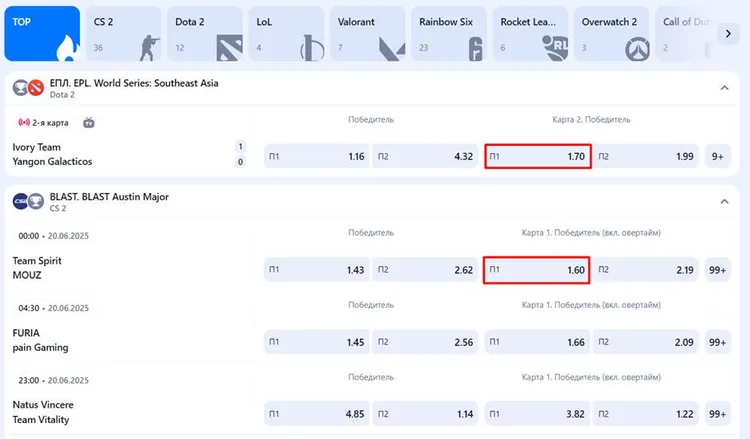Collapse the EPL World Series section
Image resolution: width=750 pixels, height=439 pixels.
click(x=724, y=88)
